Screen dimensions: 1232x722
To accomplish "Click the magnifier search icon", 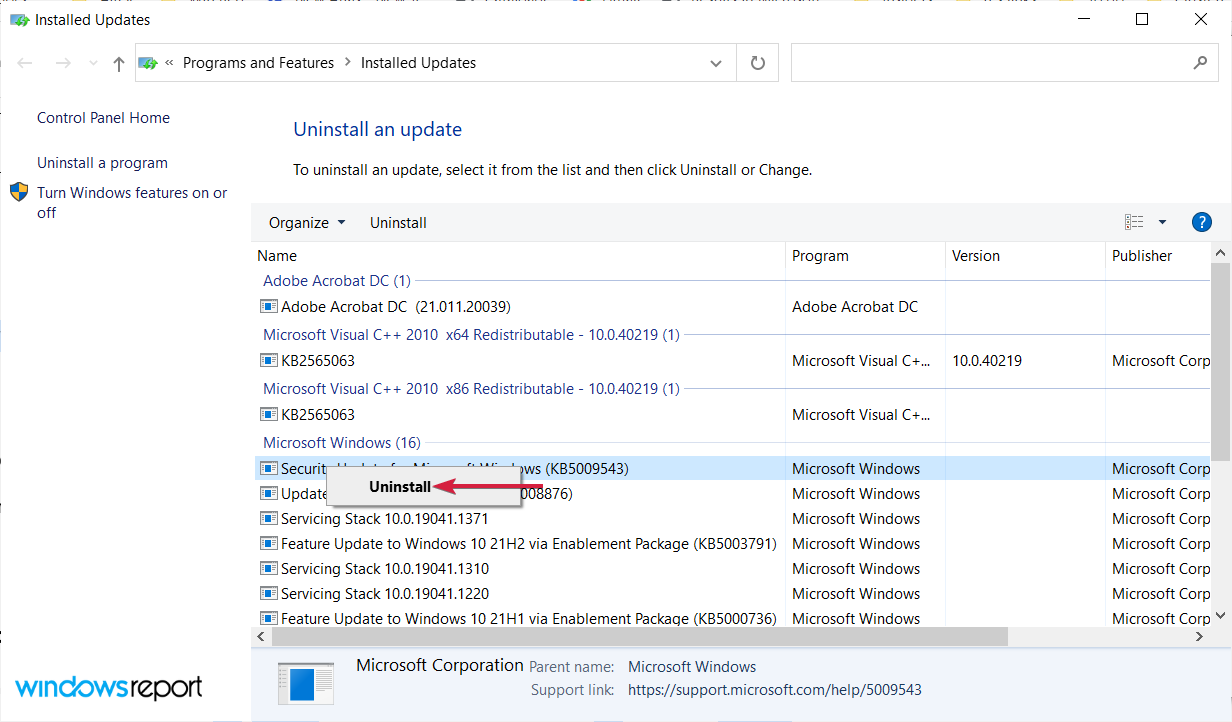I will [x=1200, y=63].
